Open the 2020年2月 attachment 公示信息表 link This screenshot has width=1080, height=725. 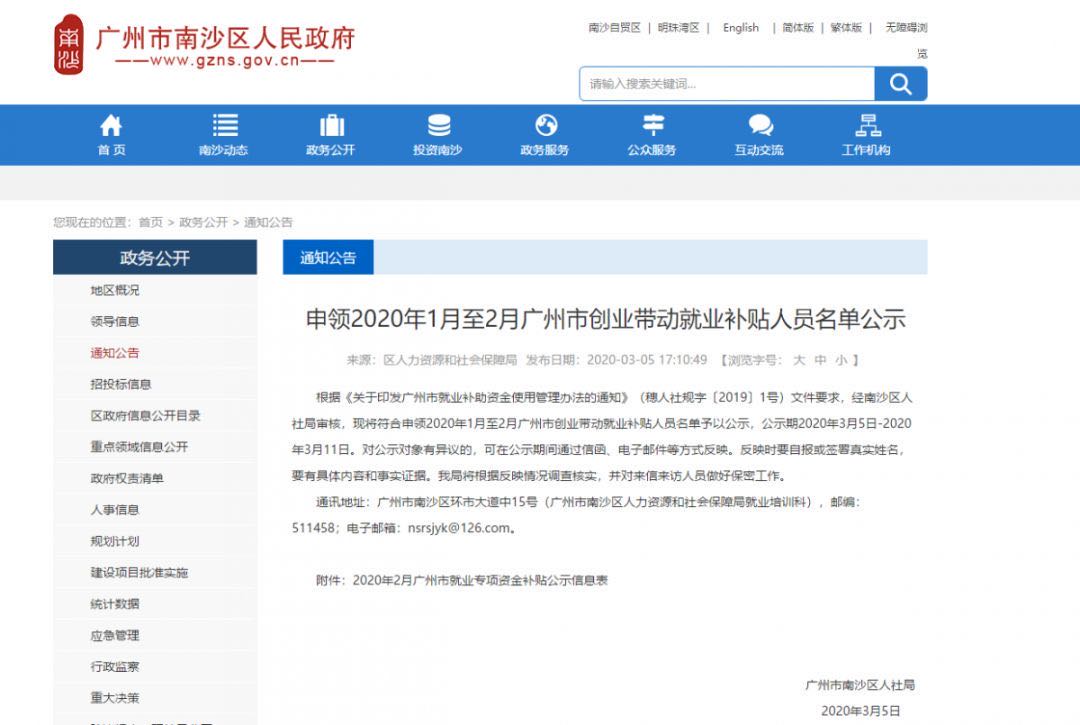pyautogui.click(x=480, y=580)
